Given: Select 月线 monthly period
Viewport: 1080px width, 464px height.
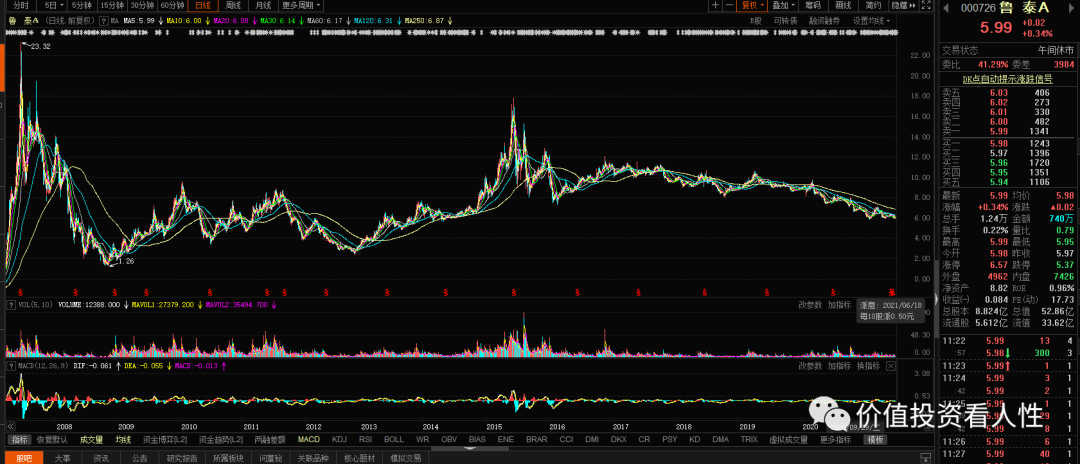Looking at the screenshot, I should [x=262, y=6].
